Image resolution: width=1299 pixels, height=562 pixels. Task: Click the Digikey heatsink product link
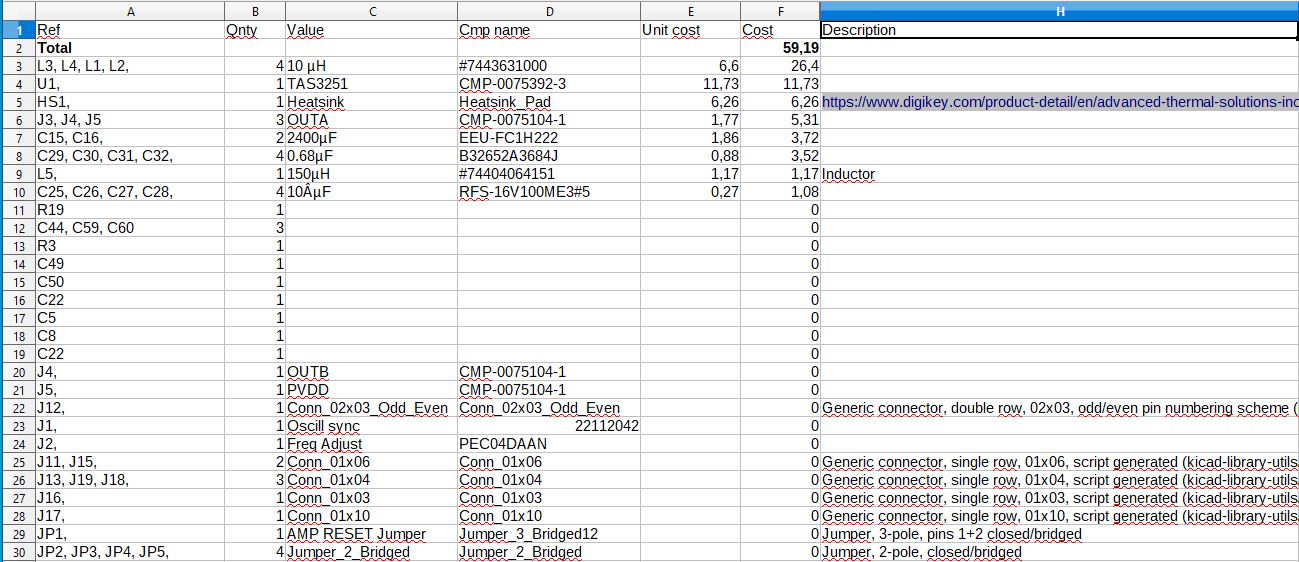pyautogui.click(x=1060, y=102)
